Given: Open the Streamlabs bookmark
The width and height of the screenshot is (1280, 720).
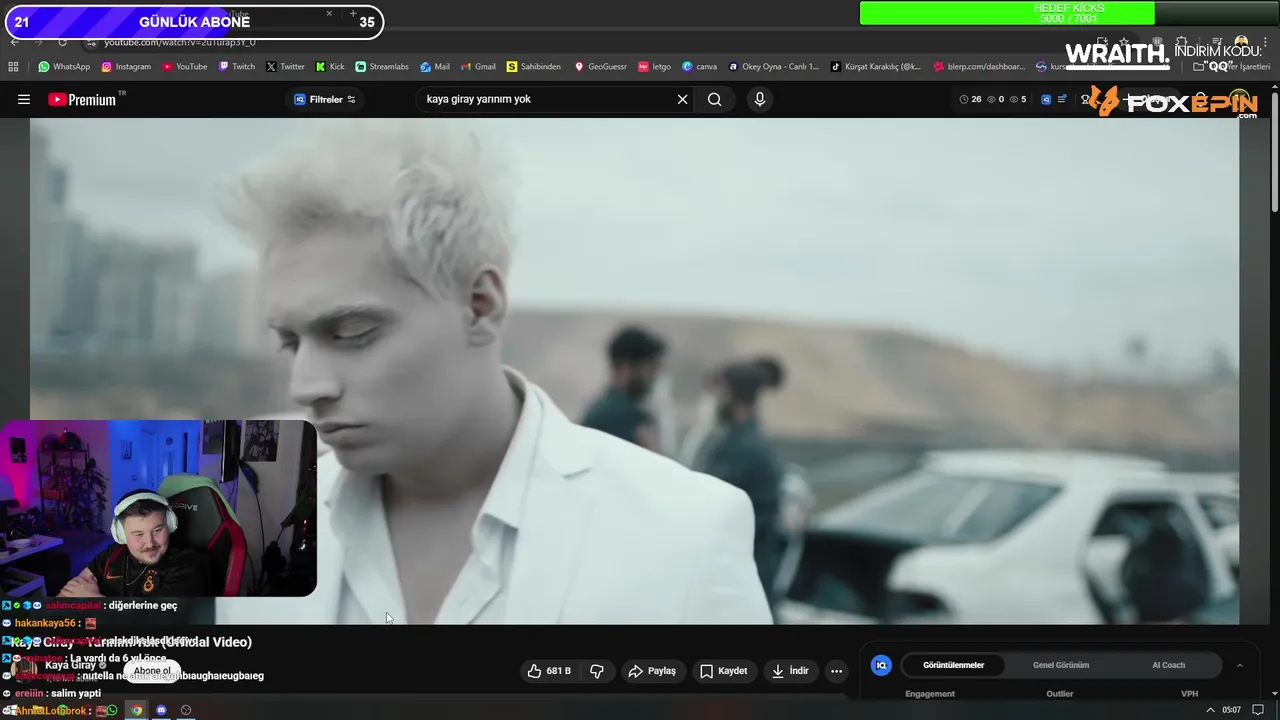Looking at the screenshot, I should click(x=382, y=67).
